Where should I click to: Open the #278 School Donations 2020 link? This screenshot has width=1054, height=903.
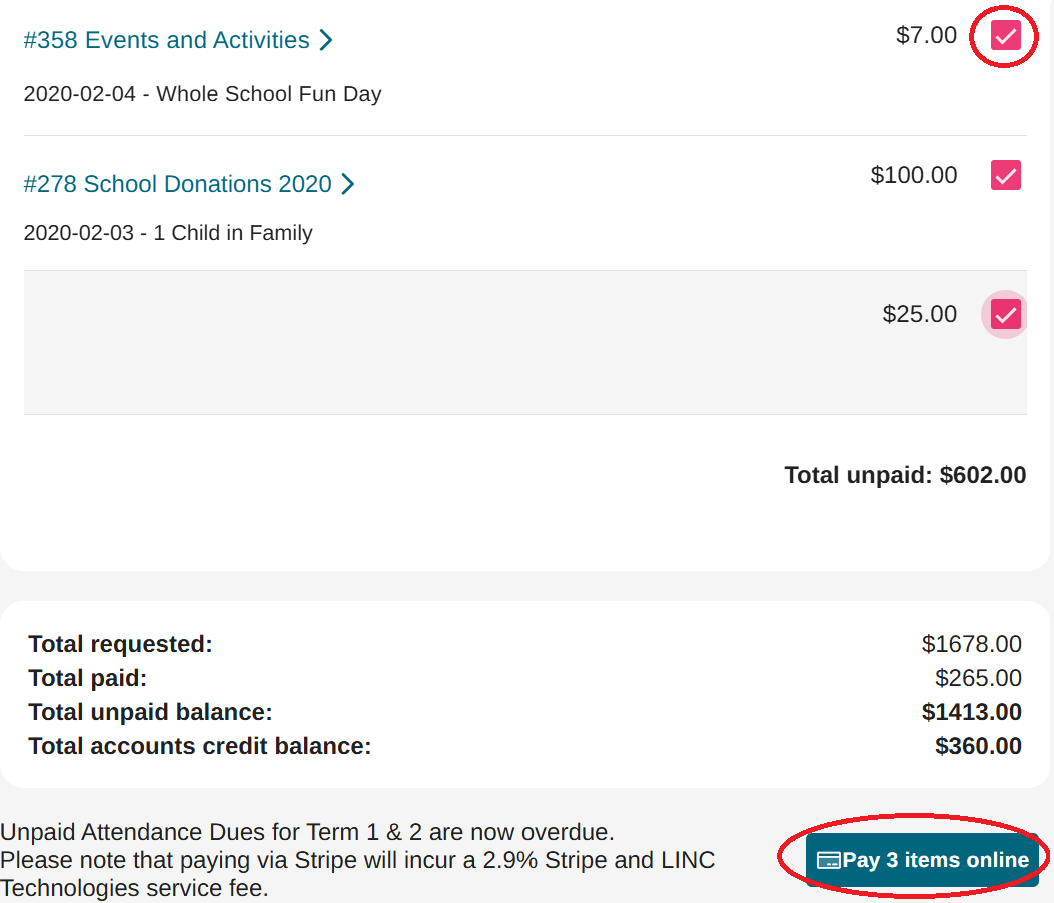[x=177, y=184]
